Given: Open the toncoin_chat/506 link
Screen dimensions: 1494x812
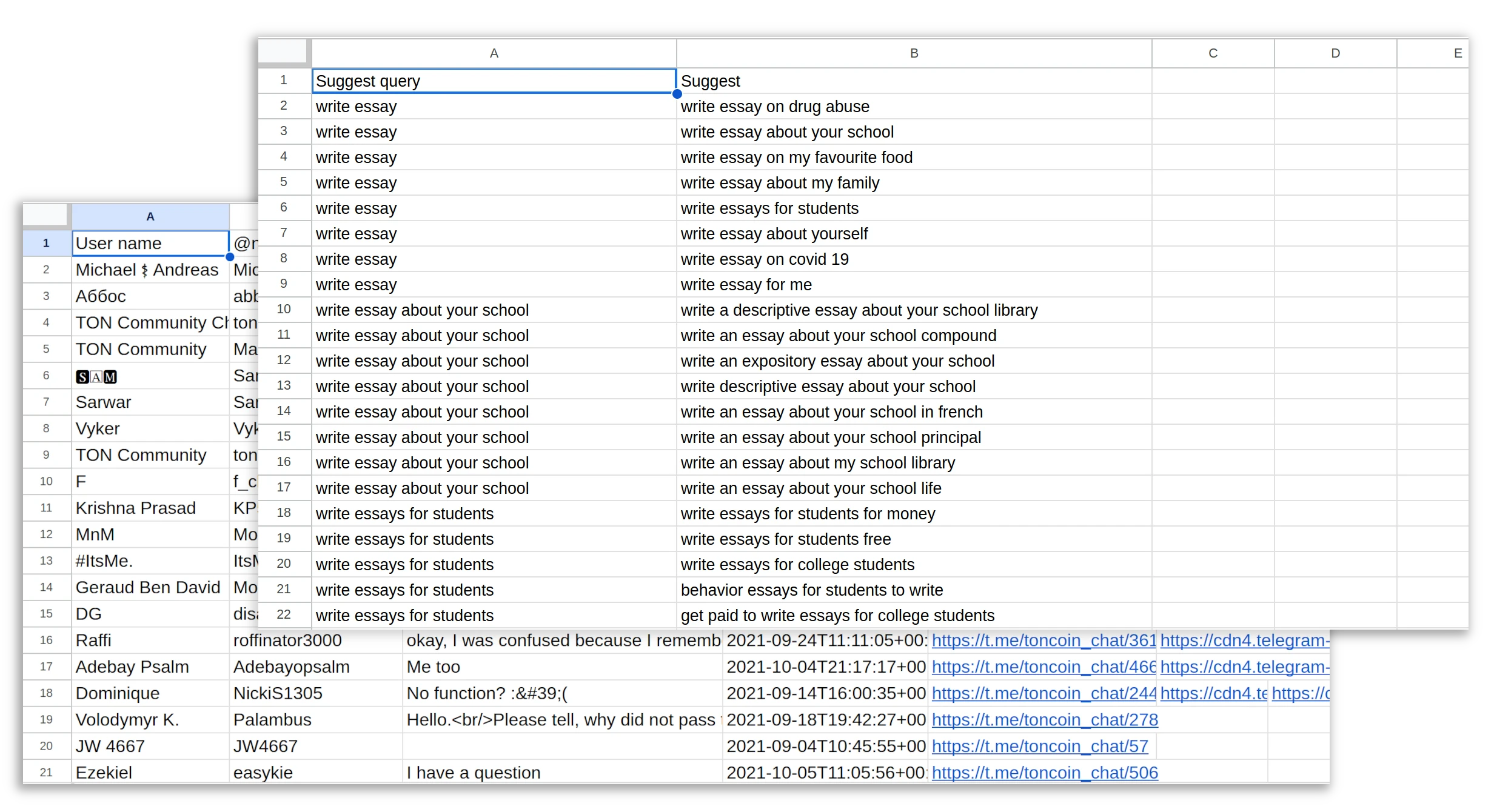Looking at the screenshot, I should 1044,773.
